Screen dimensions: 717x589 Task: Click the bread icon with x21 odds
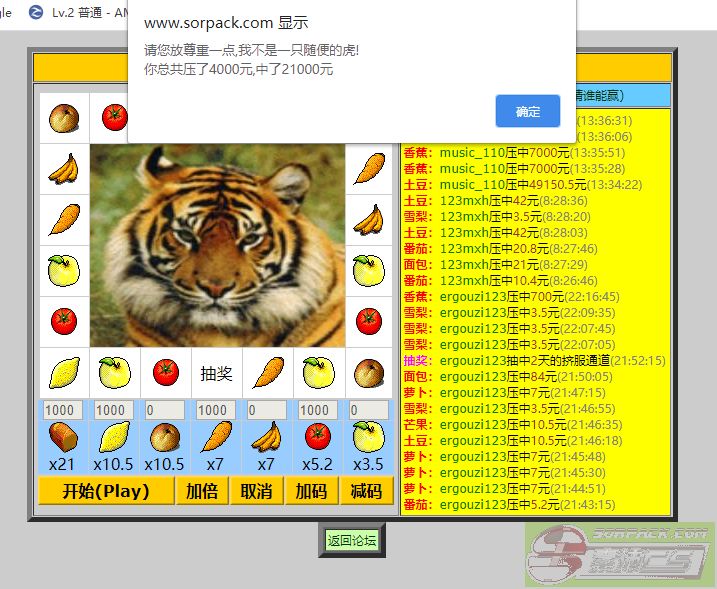tap(62, 437)
